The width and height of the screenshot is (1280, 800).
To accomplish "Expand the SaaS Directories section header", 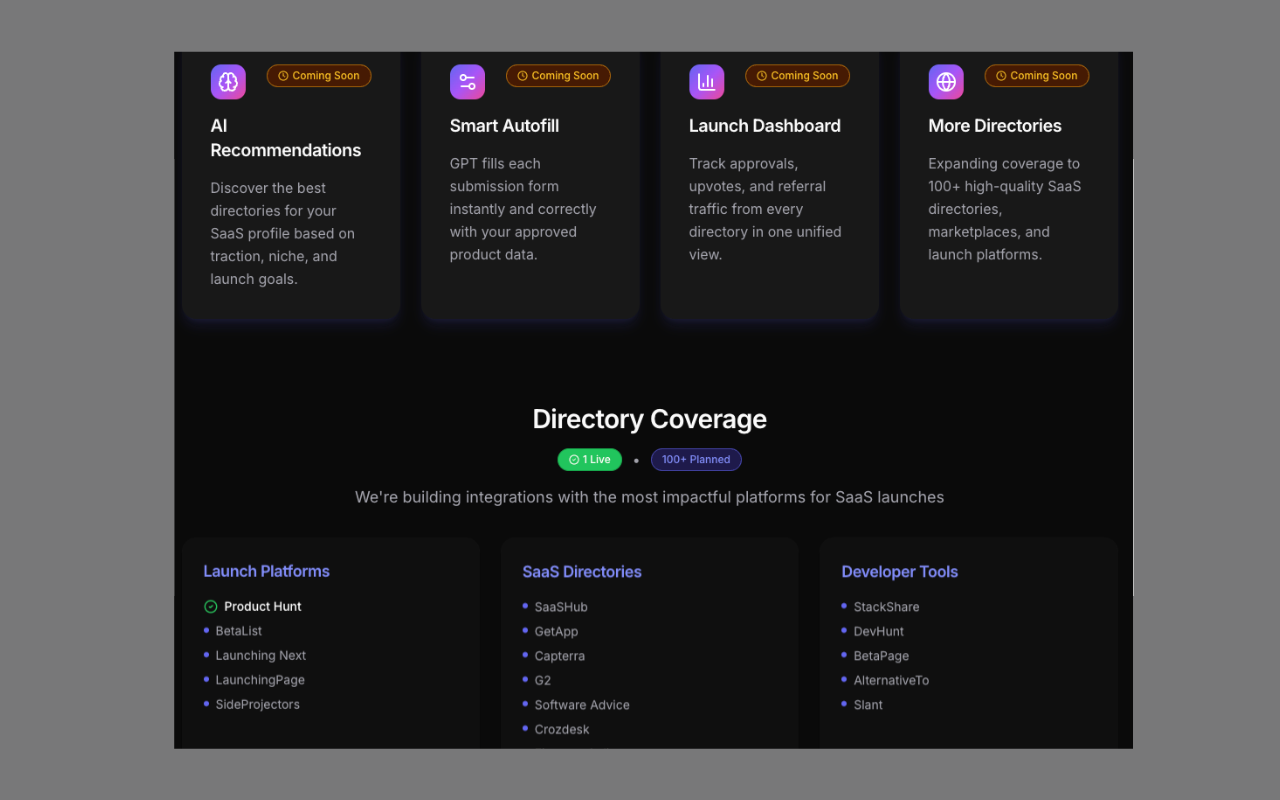I will [582, 571].
